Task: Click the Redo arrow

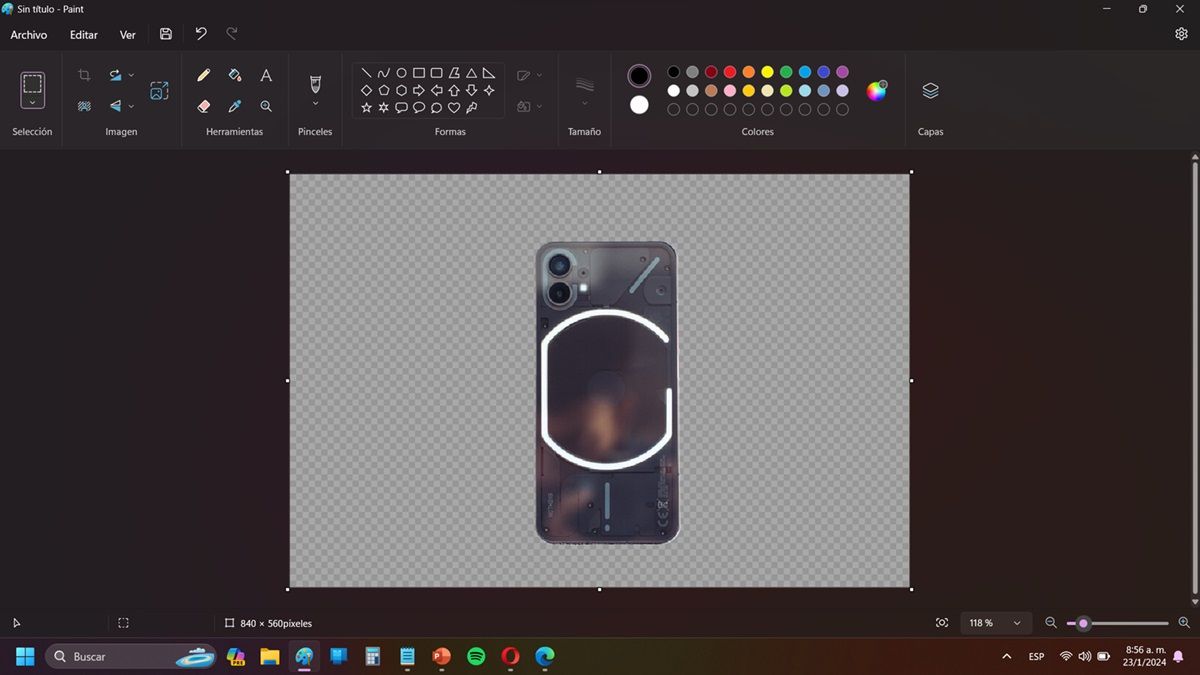Action: click(x=232, y=34)
